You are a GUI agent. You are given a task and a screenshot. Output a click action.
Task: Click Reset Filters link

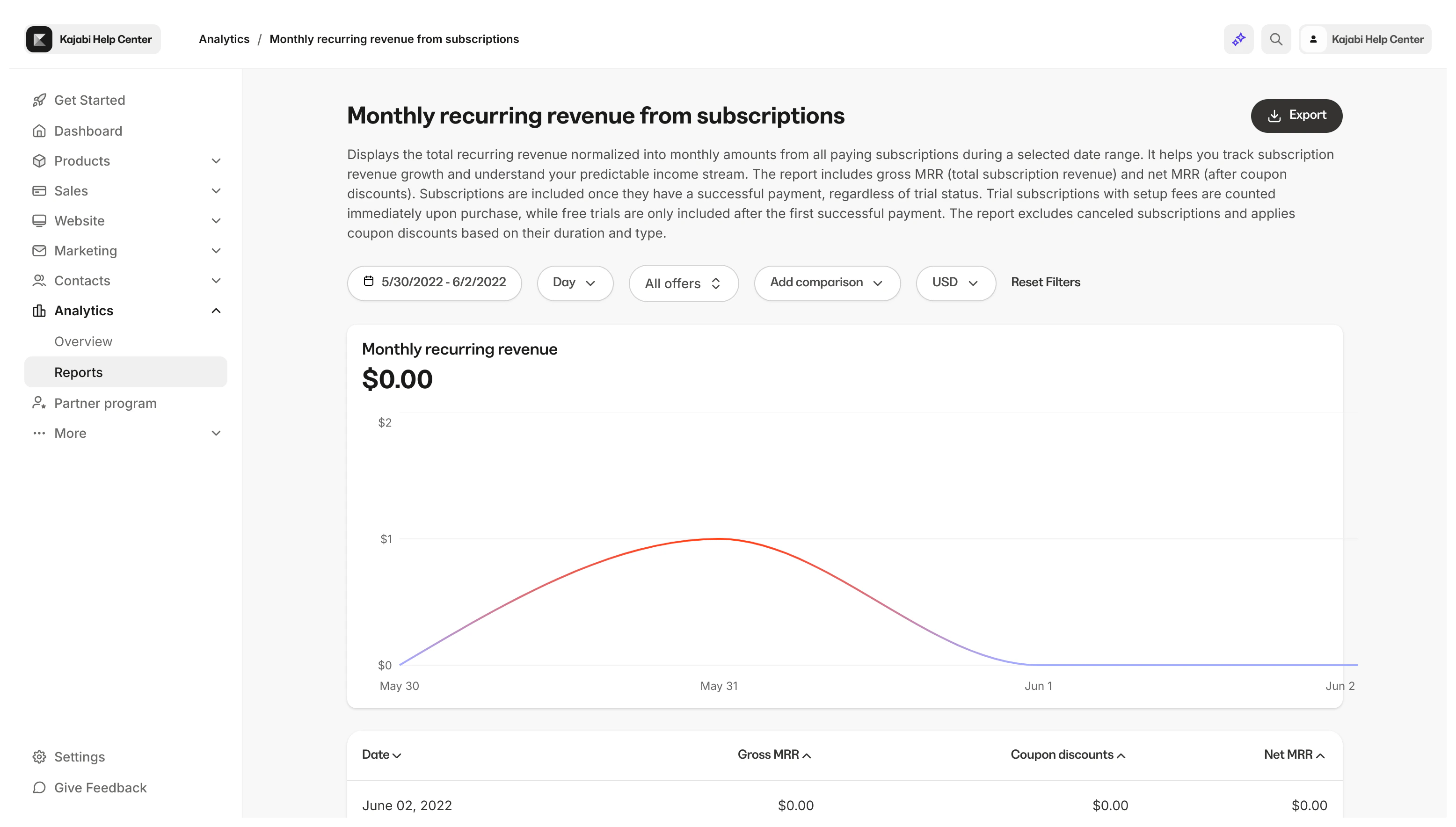point(1045,283)
